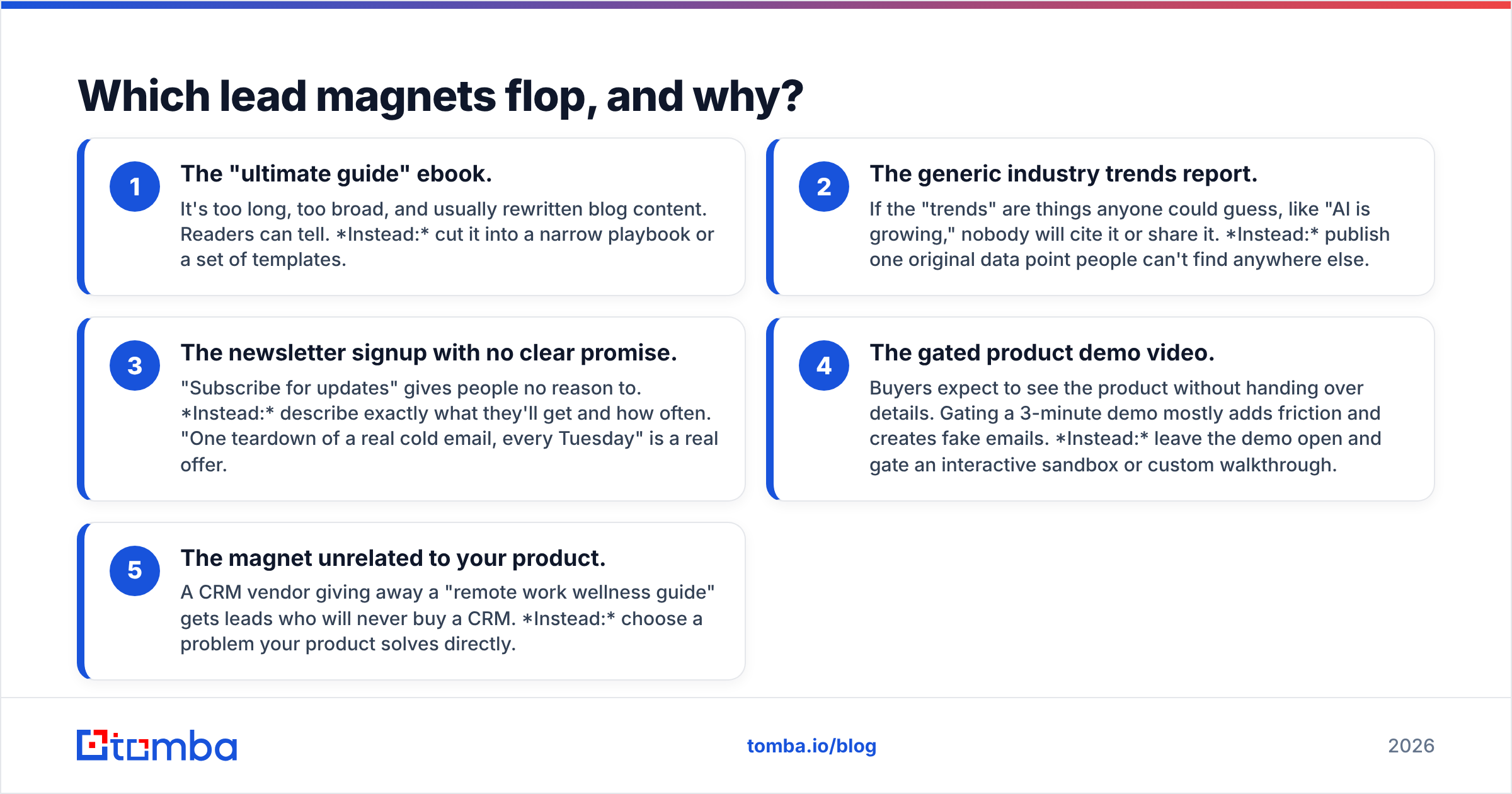This screenshot has width=1512, height=794.
Task: Click the gradient bar atop the page
Action: [x=756, y=4]
